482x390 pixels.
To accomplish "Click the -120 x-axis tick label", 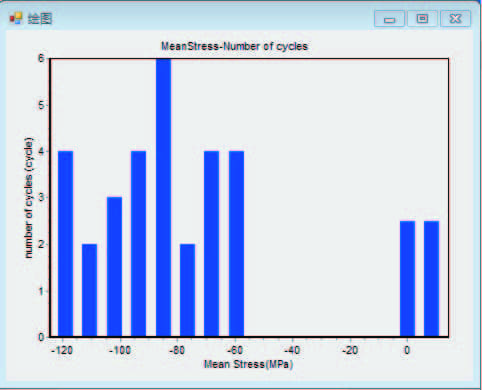I will click(62, 350).
